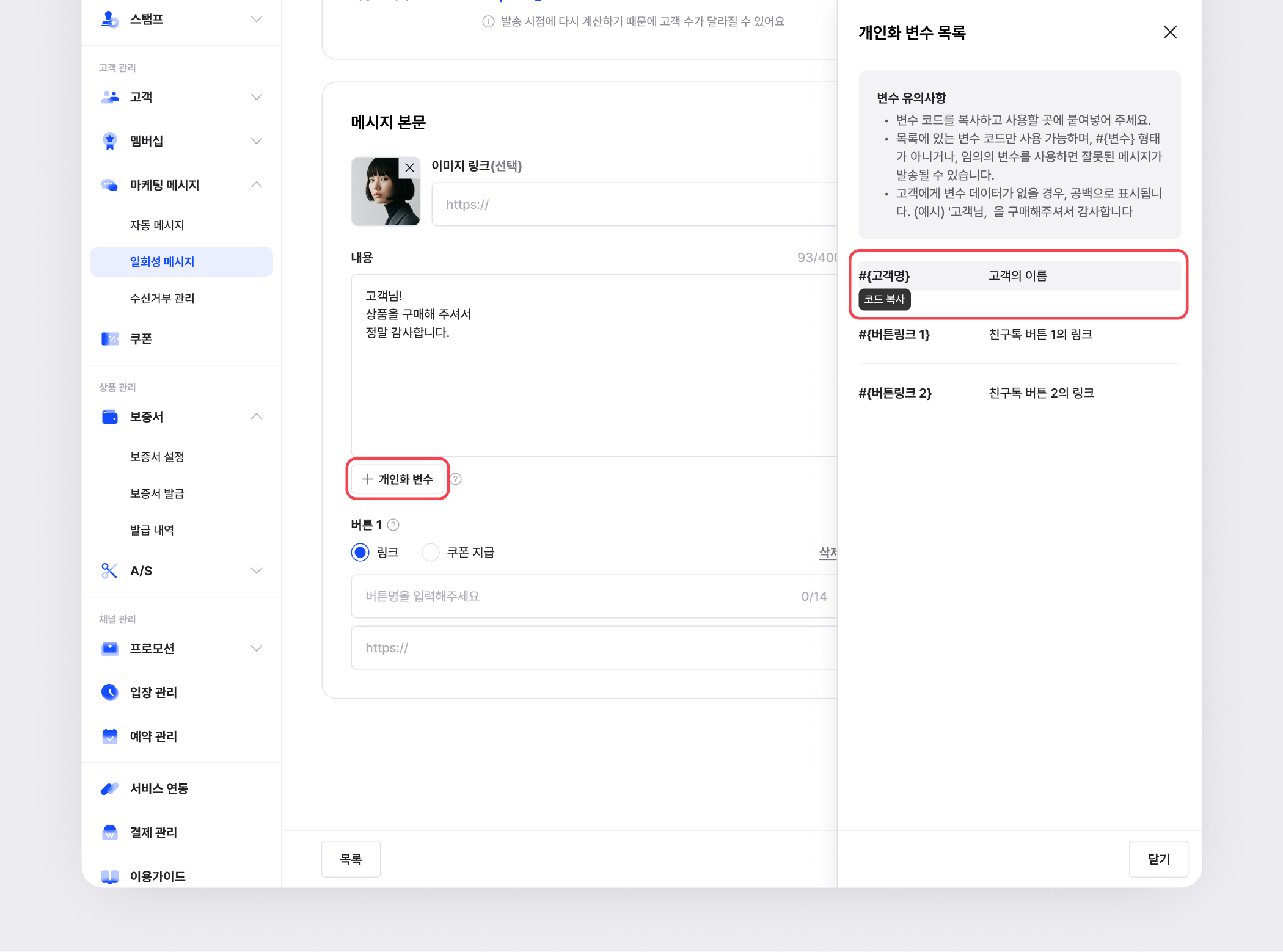This screenshot has height=952, width=1283.
Task: Click the 닫기 button in panel
Action: coord(1158,859)
